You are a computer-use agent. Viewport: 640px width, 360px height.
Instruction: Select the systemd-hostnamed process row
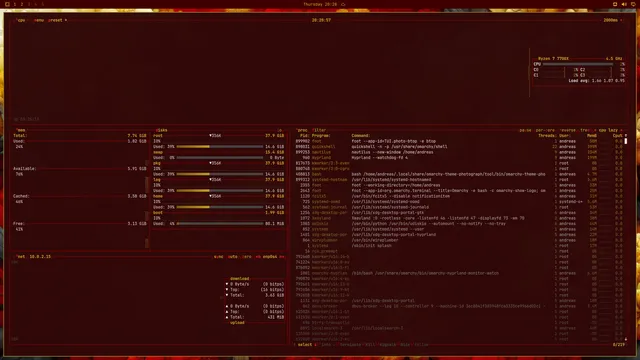pyautogui.click(x=459, y=180)
